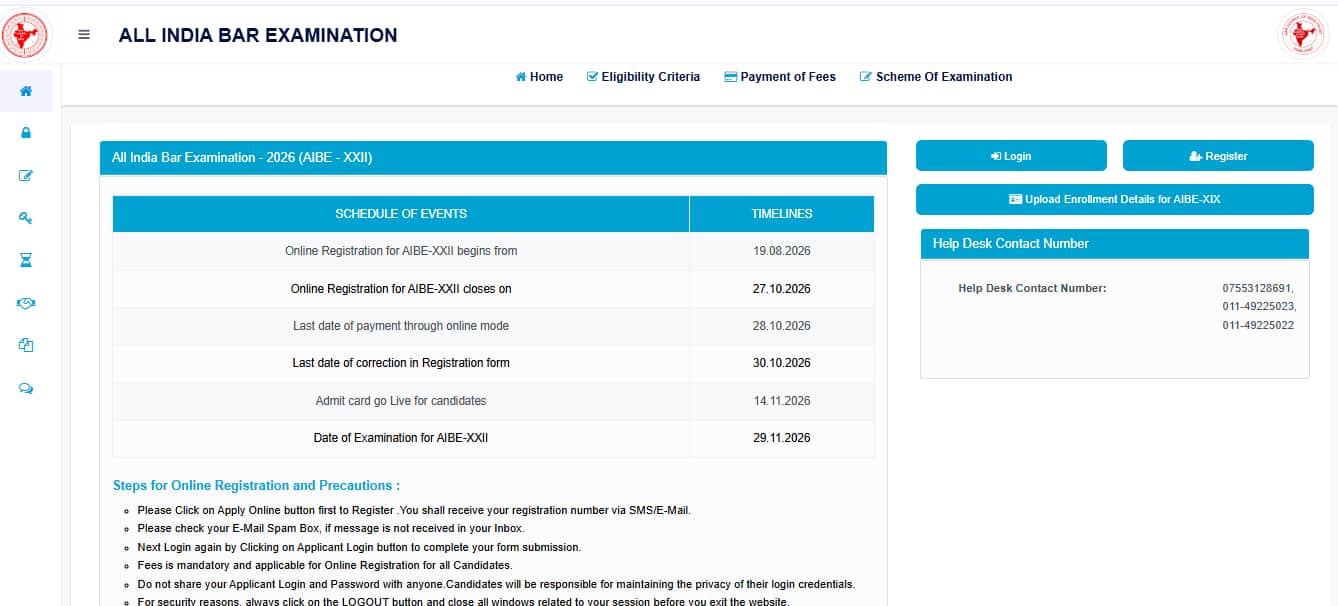
Task: Click the Login button
Action: (x=1011, y=156)
